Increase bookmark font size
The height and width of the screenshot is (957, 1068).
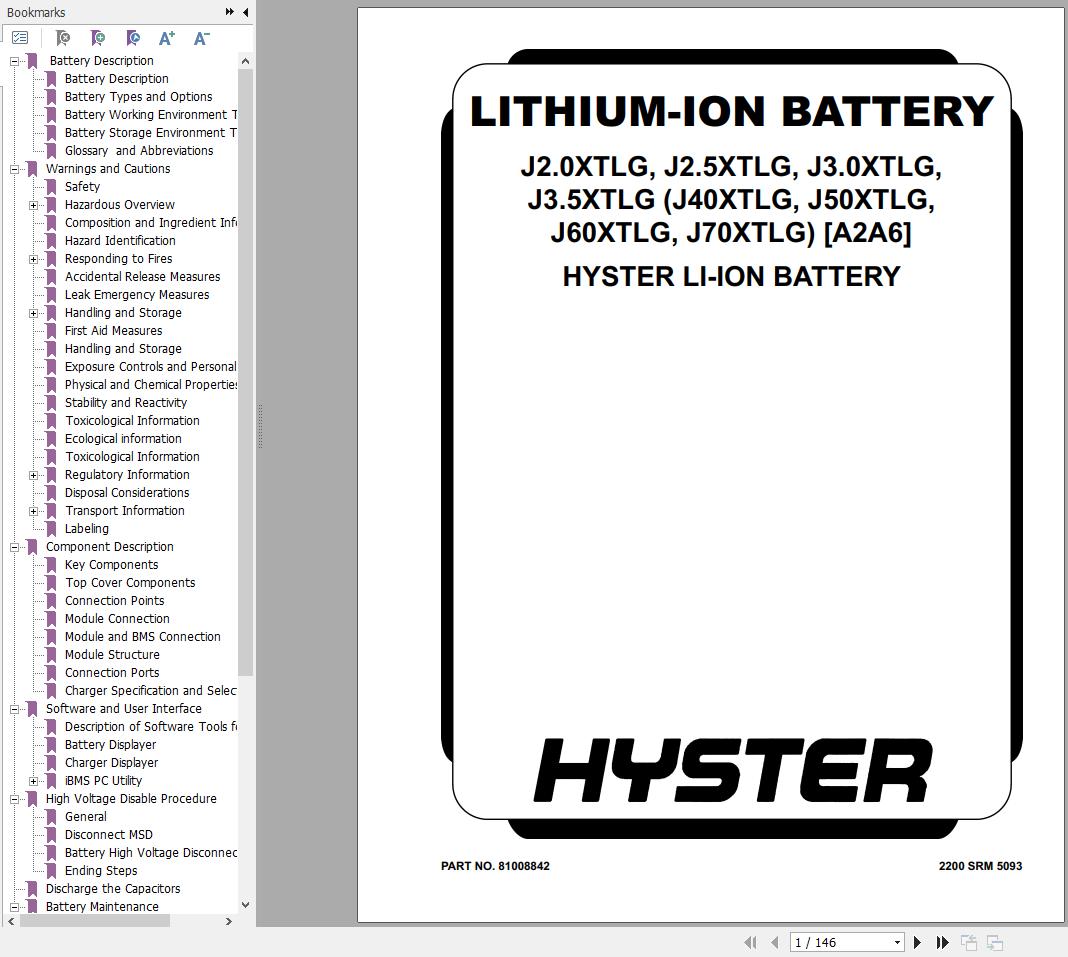click(x=167, y=38)
